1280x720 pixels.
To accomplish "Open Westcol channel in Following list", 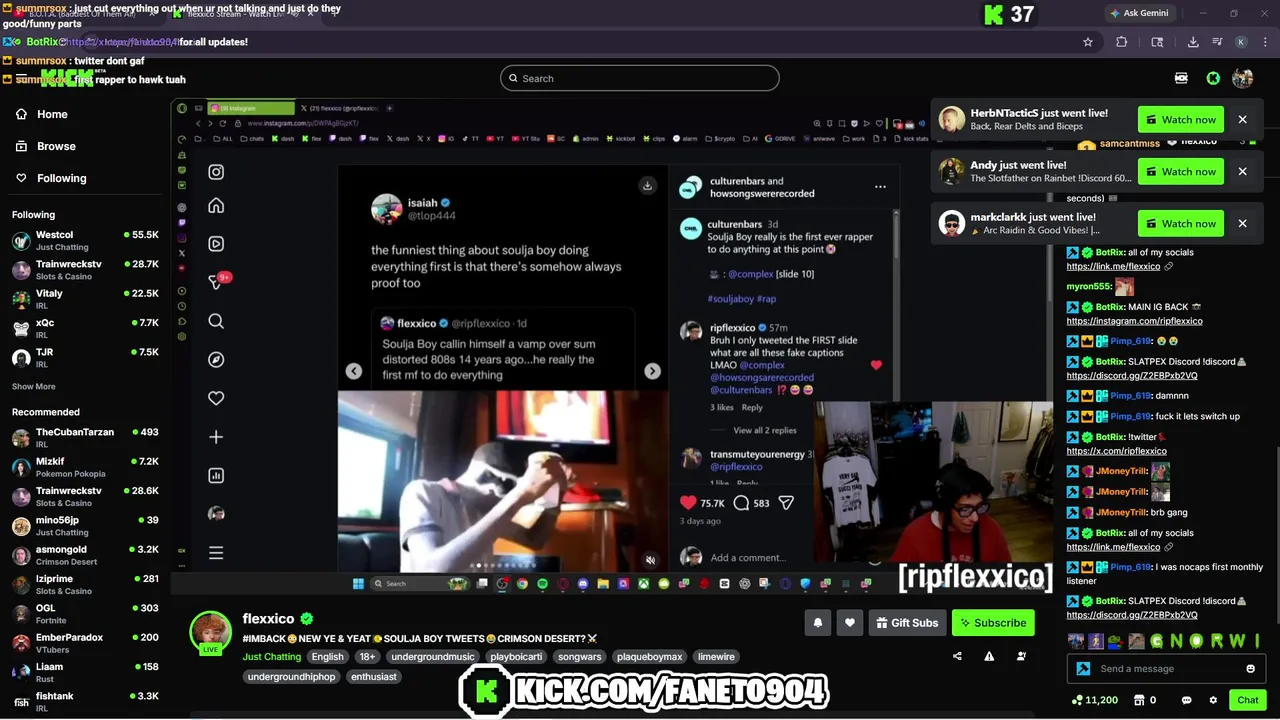I will point(85,241).
